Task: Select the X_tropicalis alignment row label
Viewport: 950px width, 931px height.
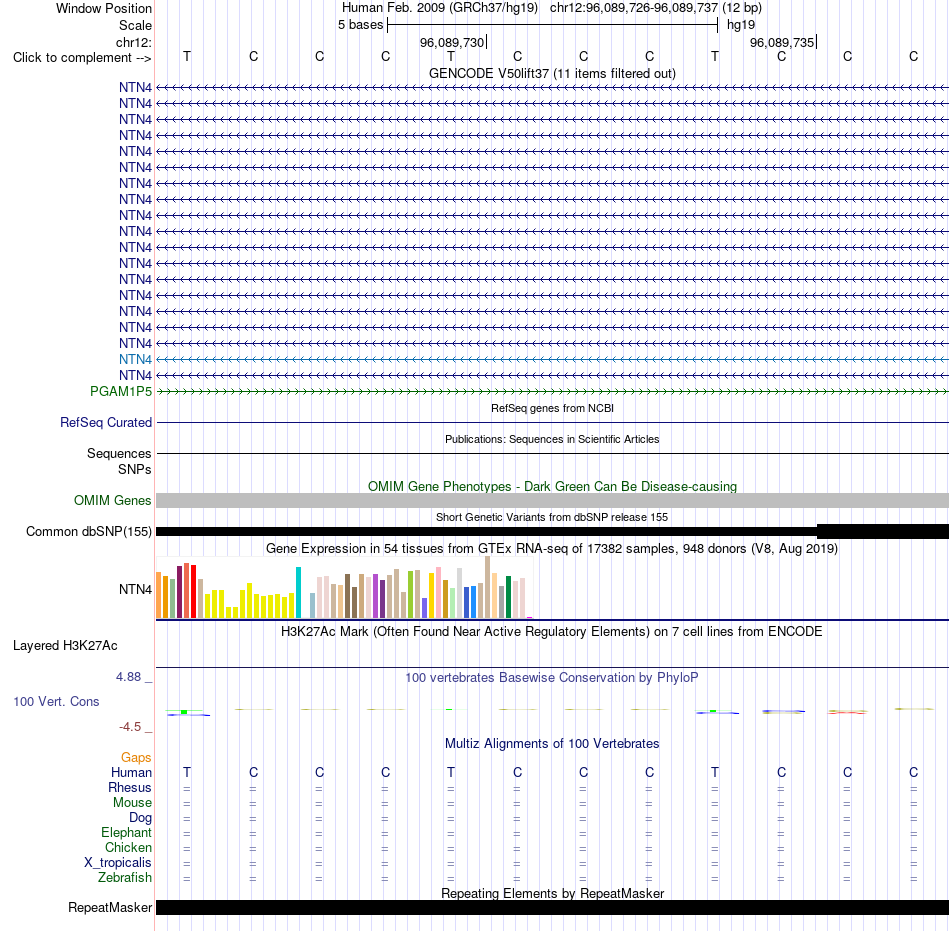Action: pos(118,863)
